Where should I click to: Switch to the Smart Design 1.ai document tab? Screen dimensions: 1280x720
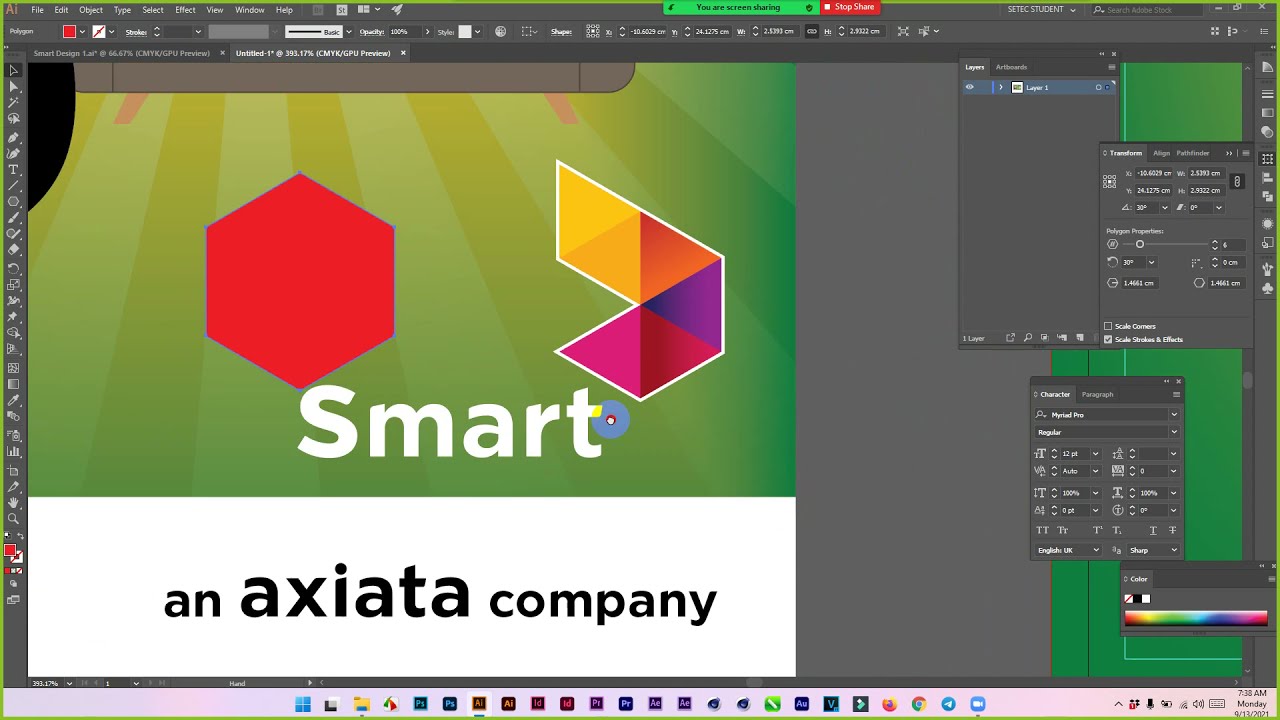121,53
